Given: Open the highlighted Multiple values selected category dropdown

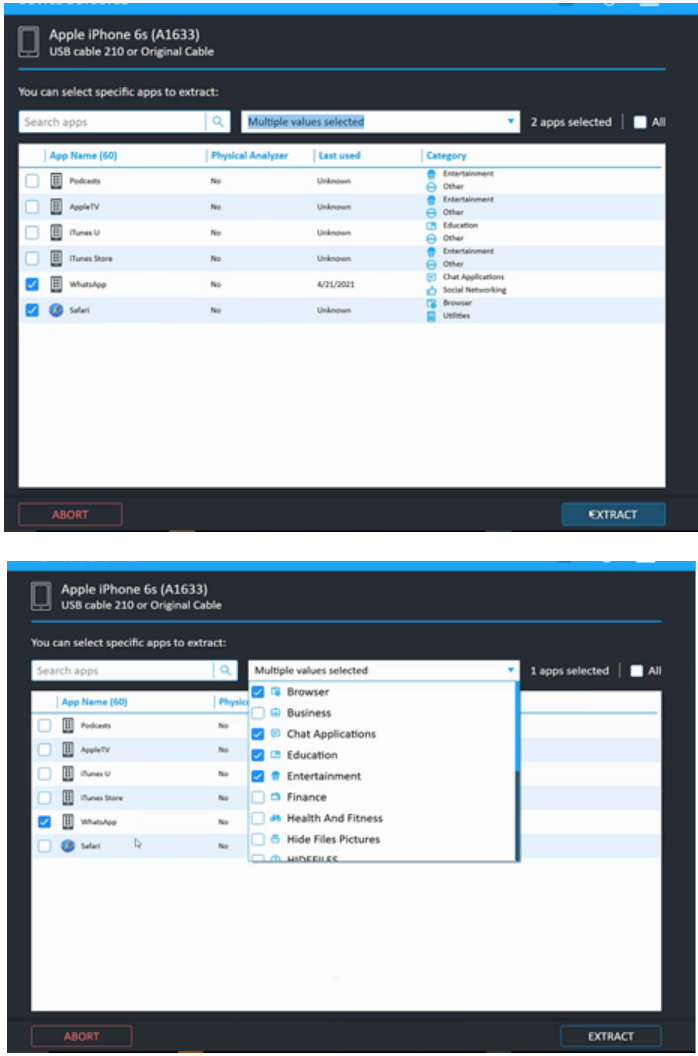Looking at the screenshot, I should coord(381,122).
